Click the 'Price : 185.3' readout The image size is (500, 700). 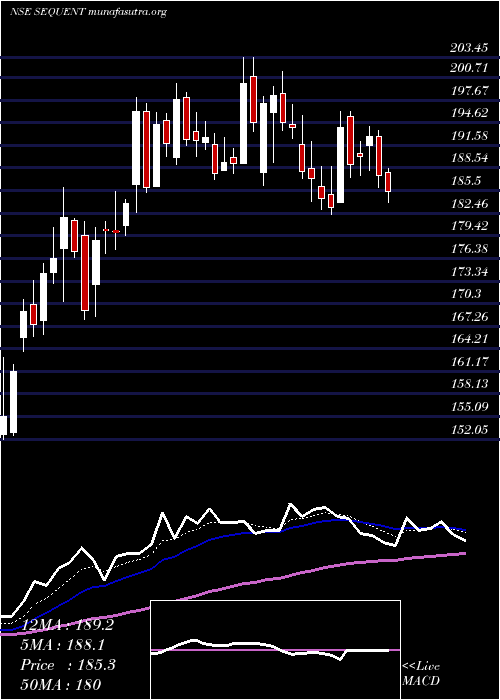coord(68,665)
